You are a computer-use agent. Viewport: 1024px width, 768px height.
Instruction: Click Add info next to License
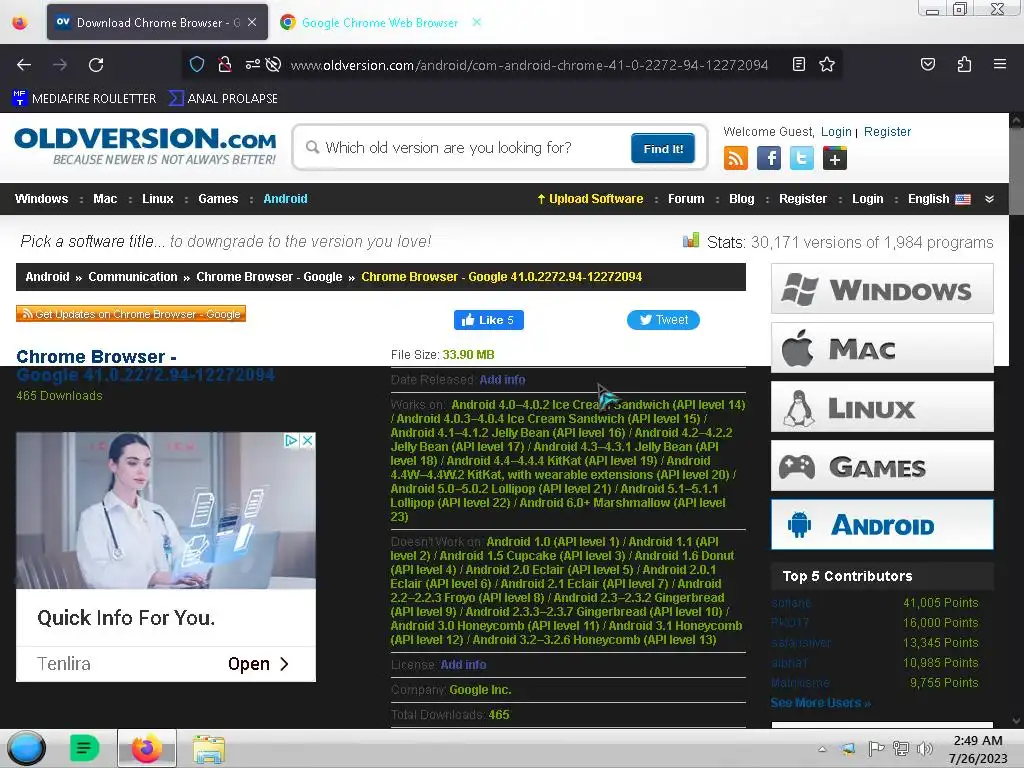(x=463, y=665)
